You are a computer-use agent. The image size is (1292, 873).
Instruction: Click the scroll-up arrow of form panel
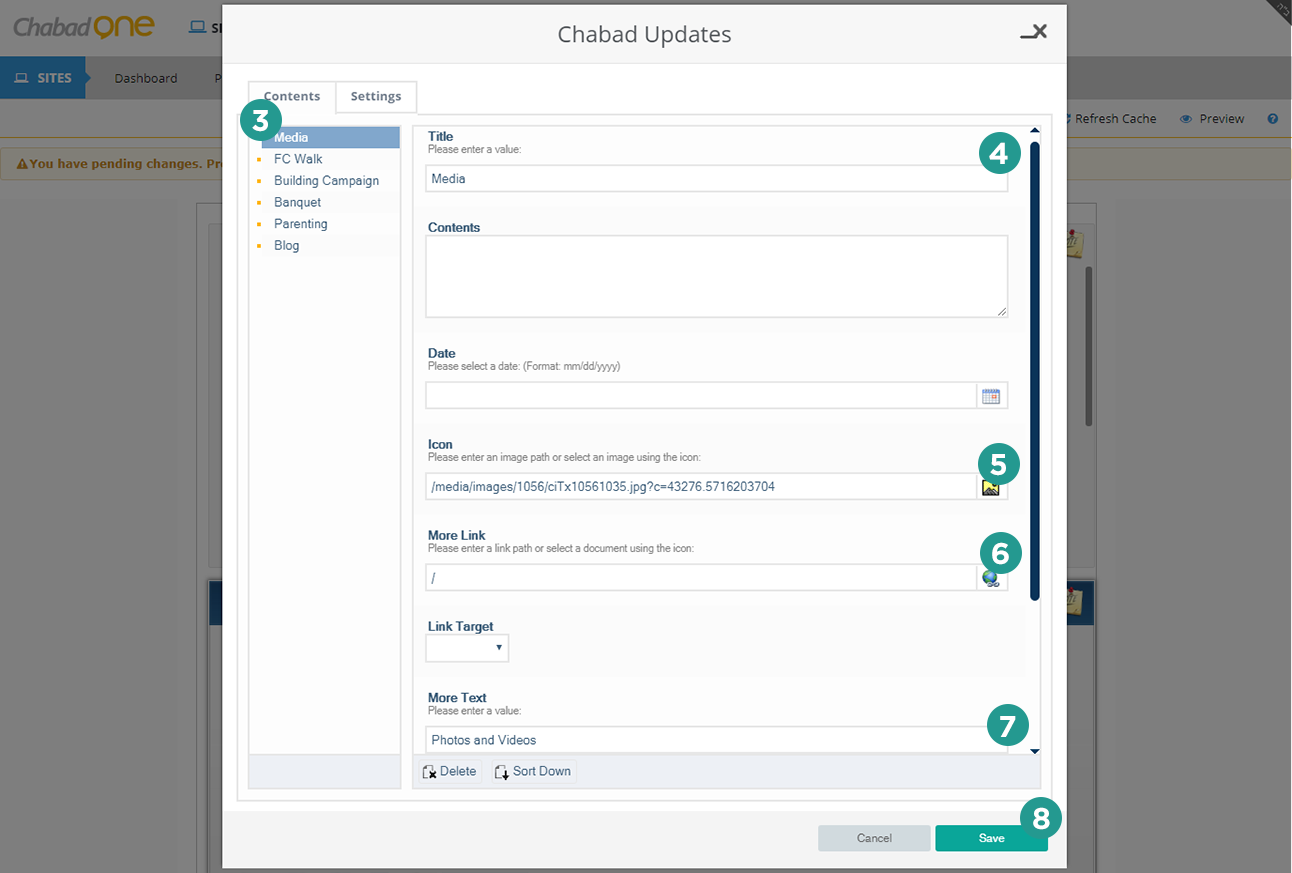coord(1035,131)
